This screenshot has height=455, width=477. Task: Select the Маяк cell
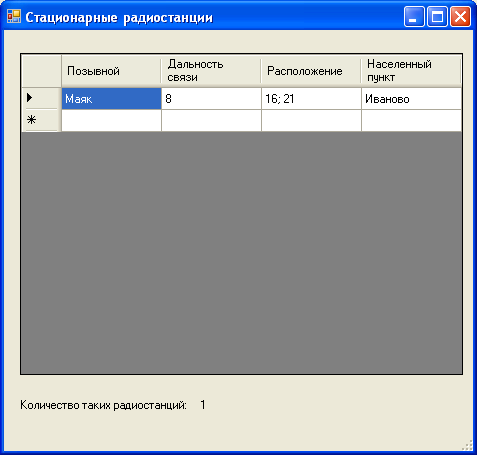click(x=111, y=99)
